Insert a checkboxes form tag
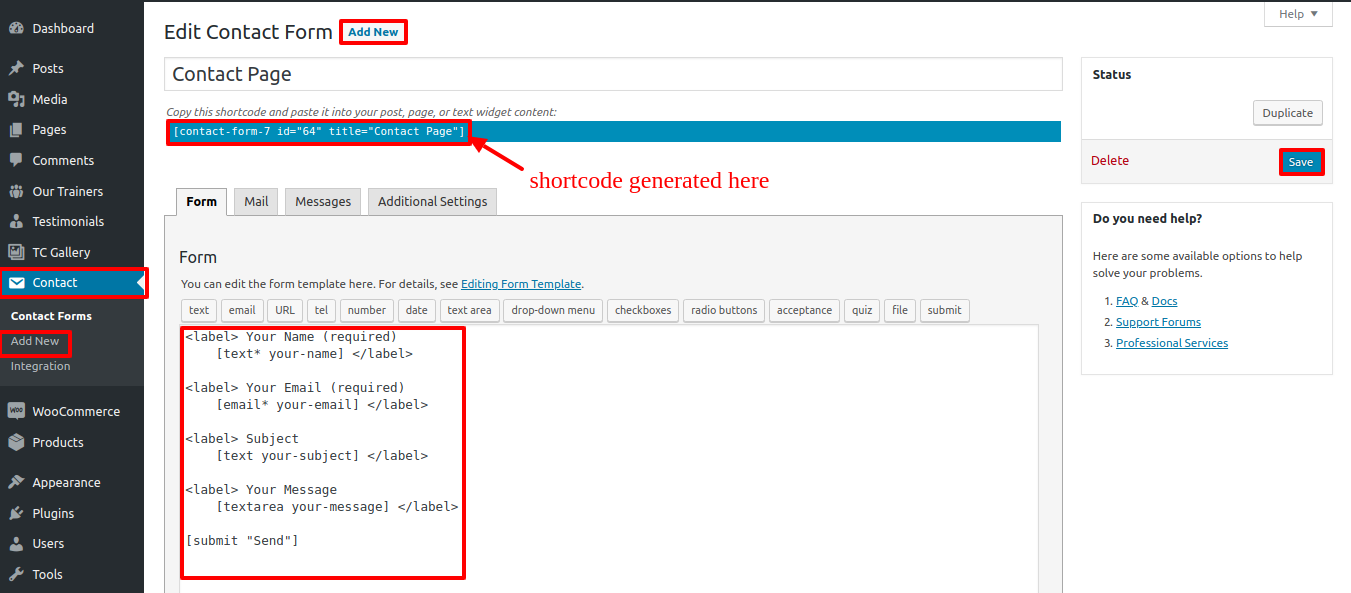1351x593 pixels. tap(643, 310)
